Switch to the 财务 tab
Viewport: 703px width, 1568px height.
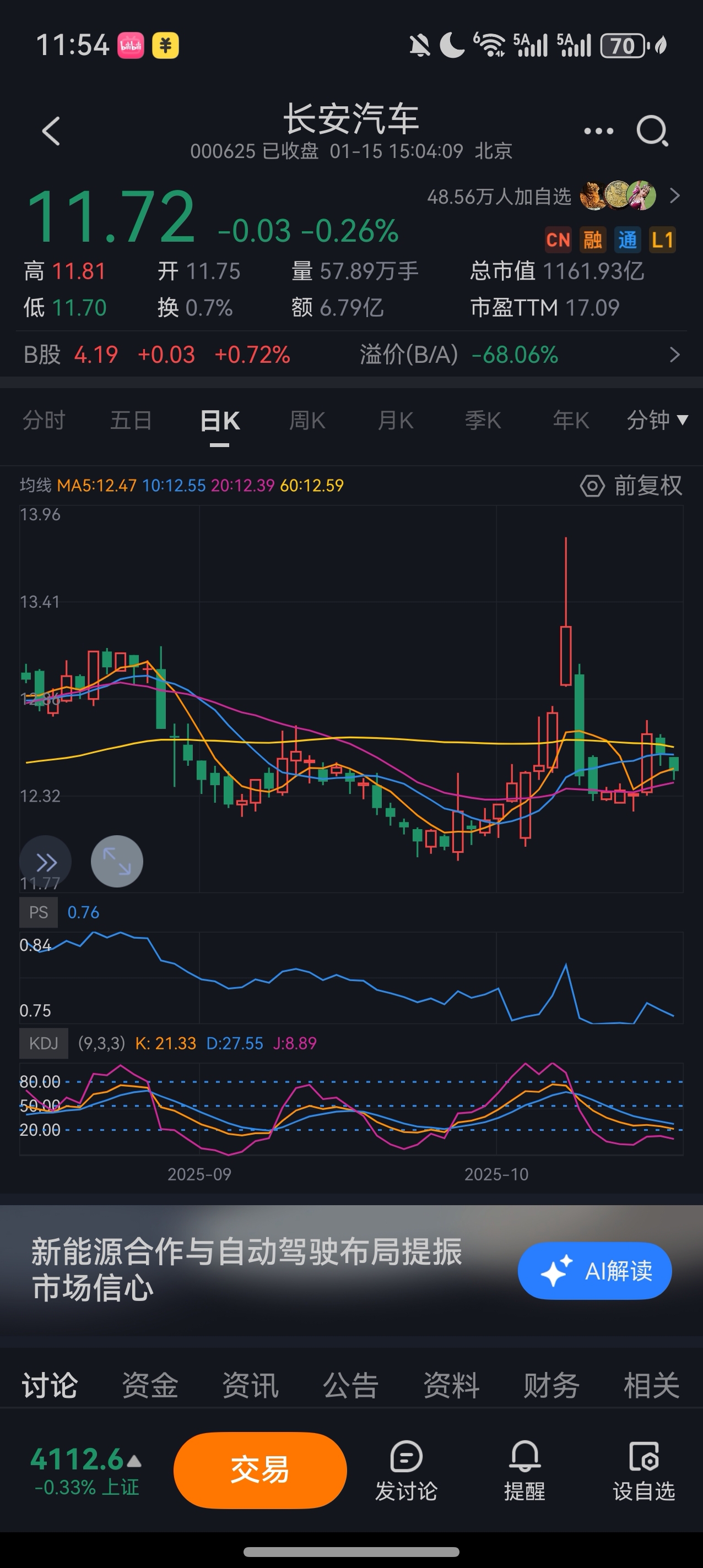(x=551, y=1386)
